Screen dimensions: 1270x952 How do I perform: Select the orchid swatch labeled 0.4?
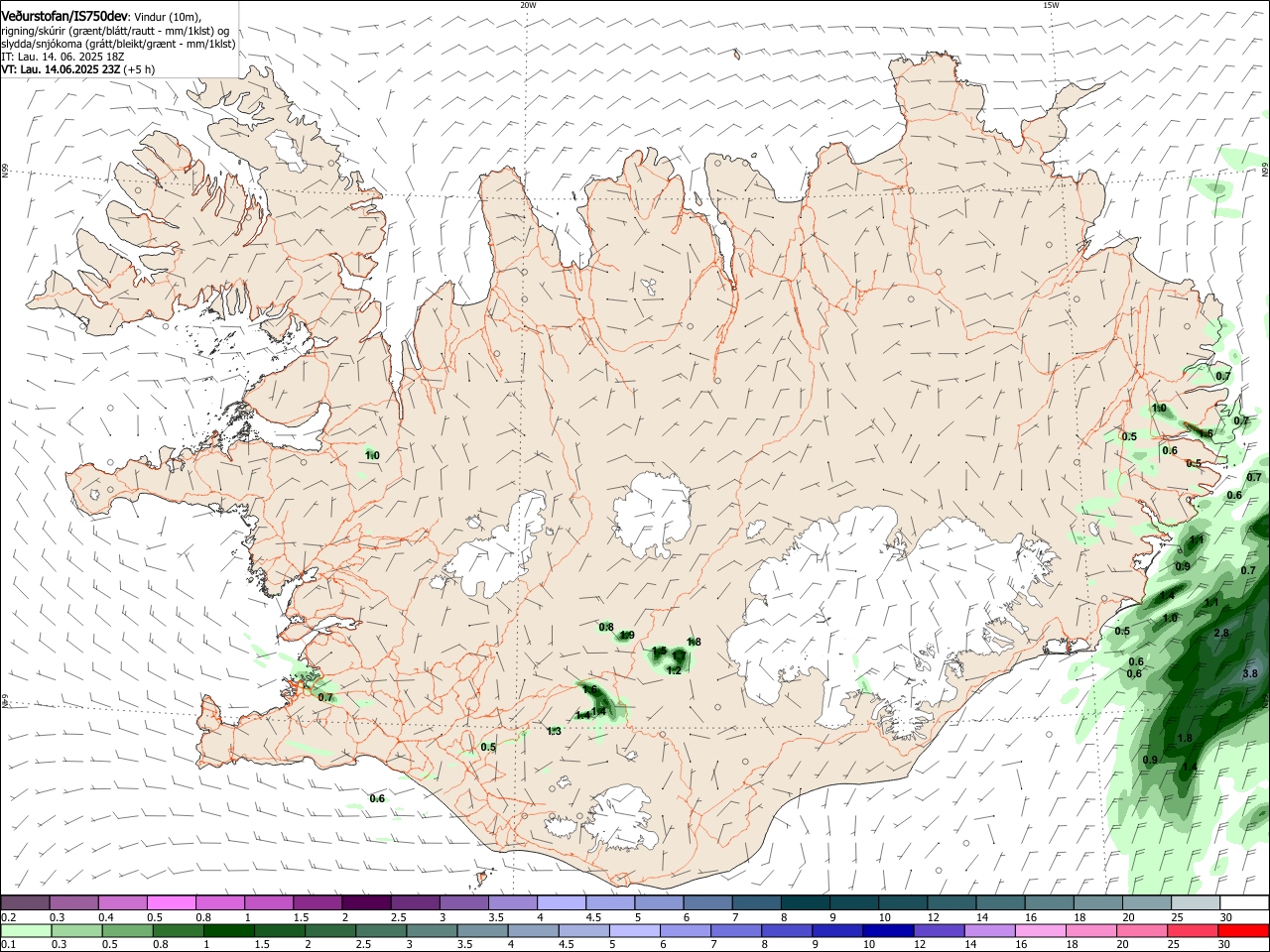pyautogui.click(x=122, y=902)
